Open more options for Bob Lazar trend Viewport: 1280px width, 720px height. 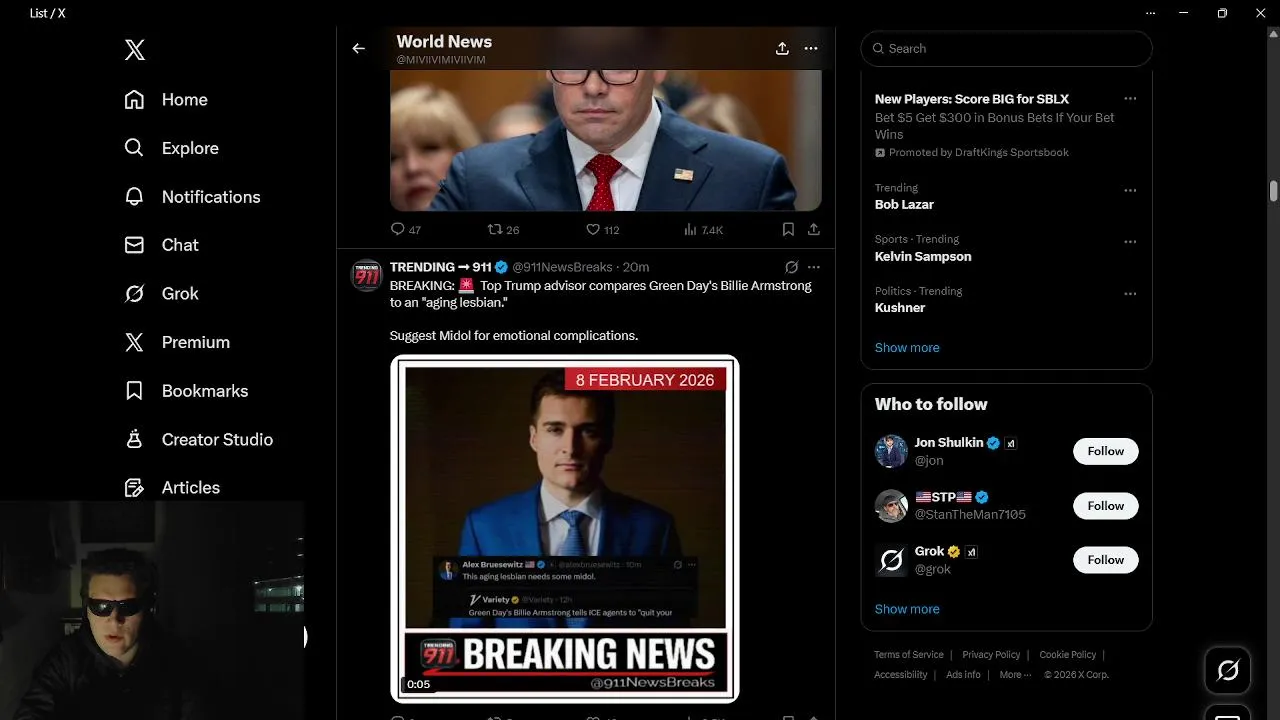tap(1130, 190)
